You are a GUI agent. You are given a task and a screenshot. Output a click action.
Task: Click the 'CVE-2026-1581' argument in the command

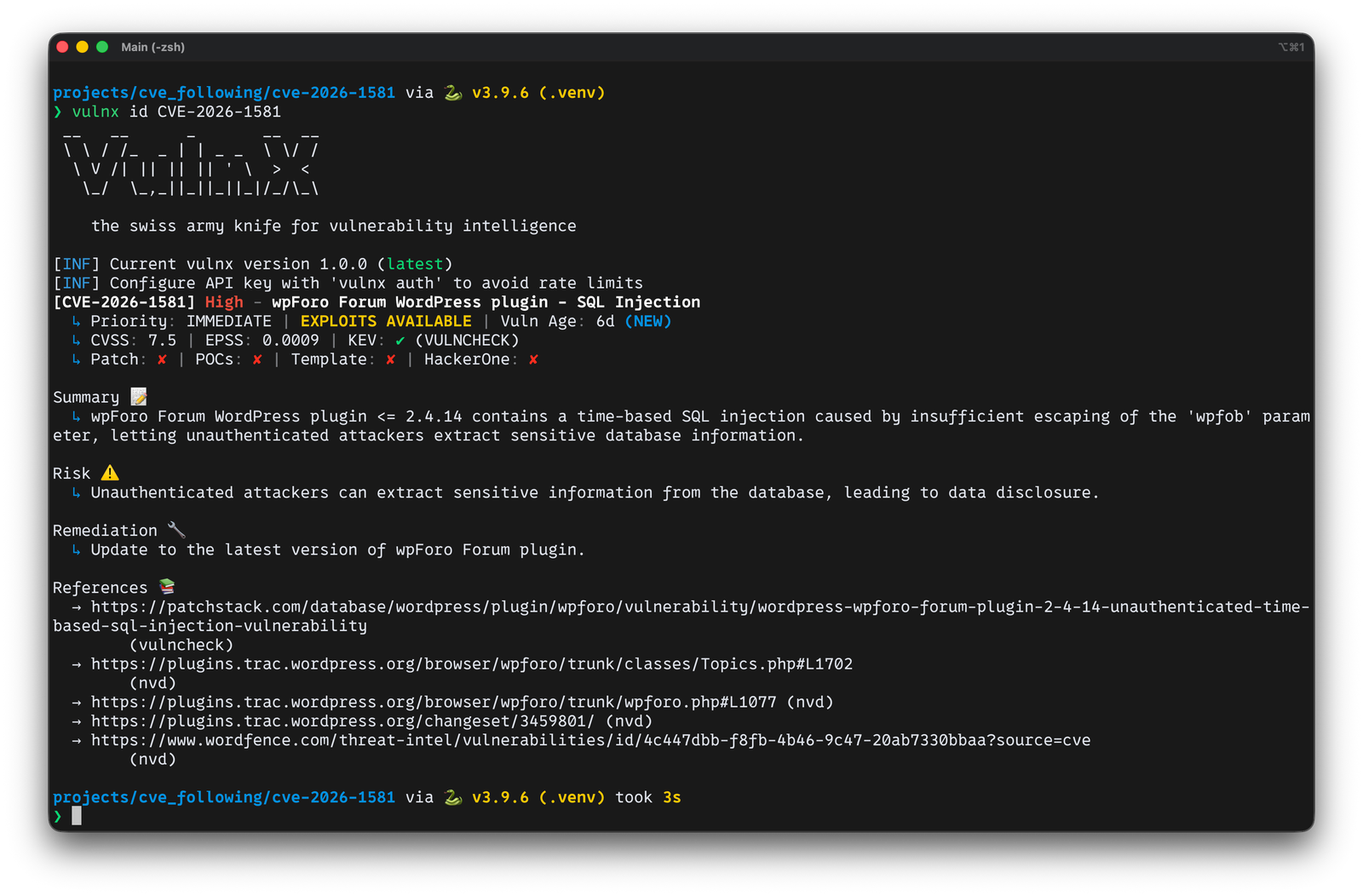tap(219, 112)
